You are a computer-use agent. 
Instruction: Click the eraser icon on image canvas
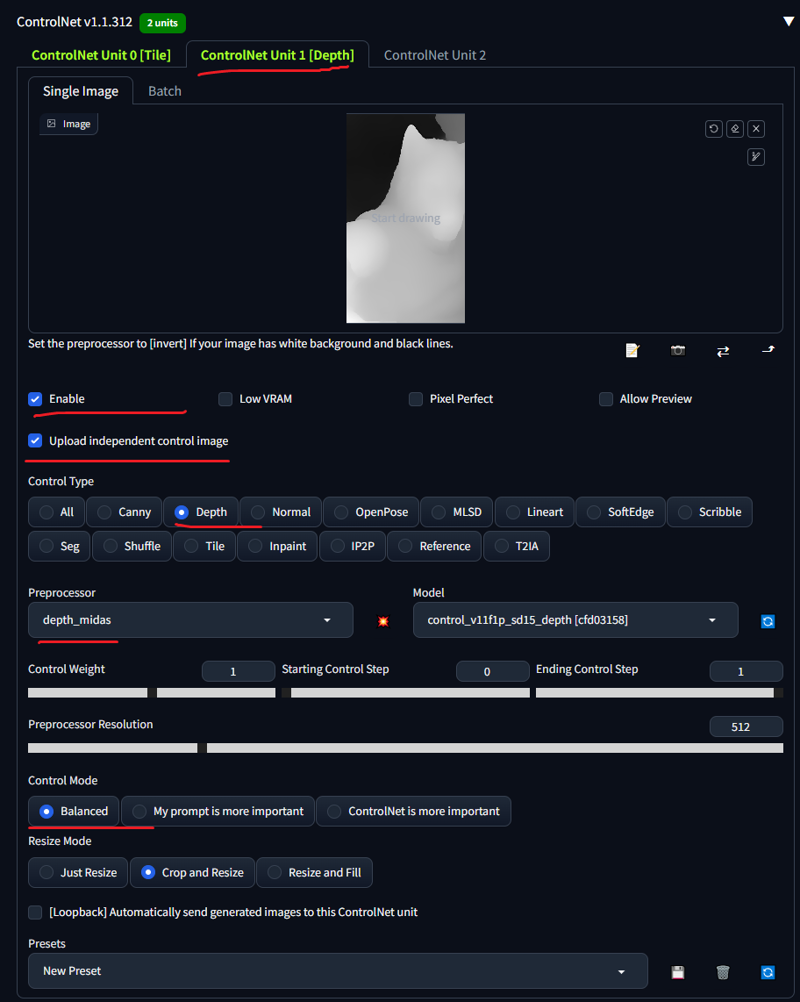[735, 128]
